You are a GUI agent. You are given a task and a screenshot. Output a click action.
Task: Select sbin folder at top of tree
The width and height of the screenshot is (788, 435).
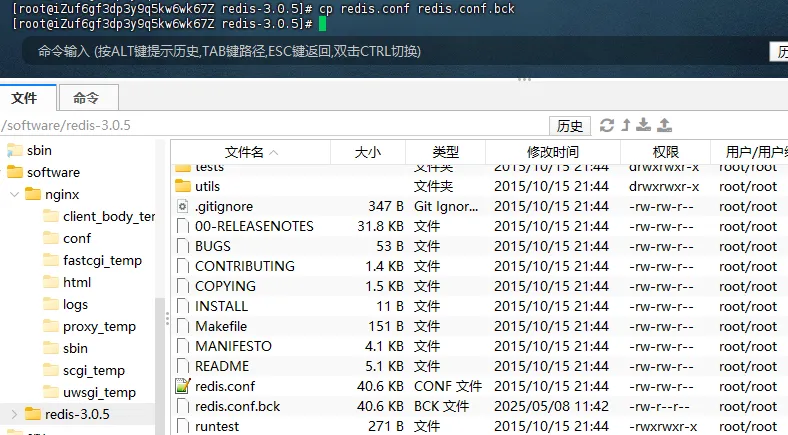point(39,150)
